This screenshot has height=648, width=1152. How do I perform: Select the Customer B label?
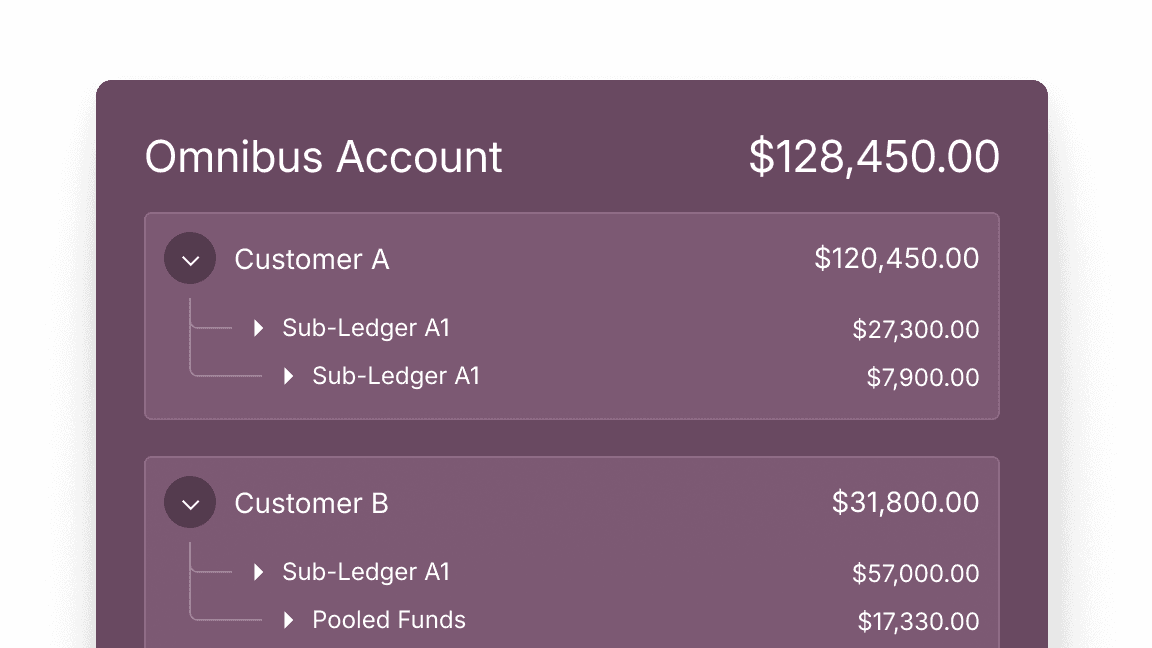point(311,503)
